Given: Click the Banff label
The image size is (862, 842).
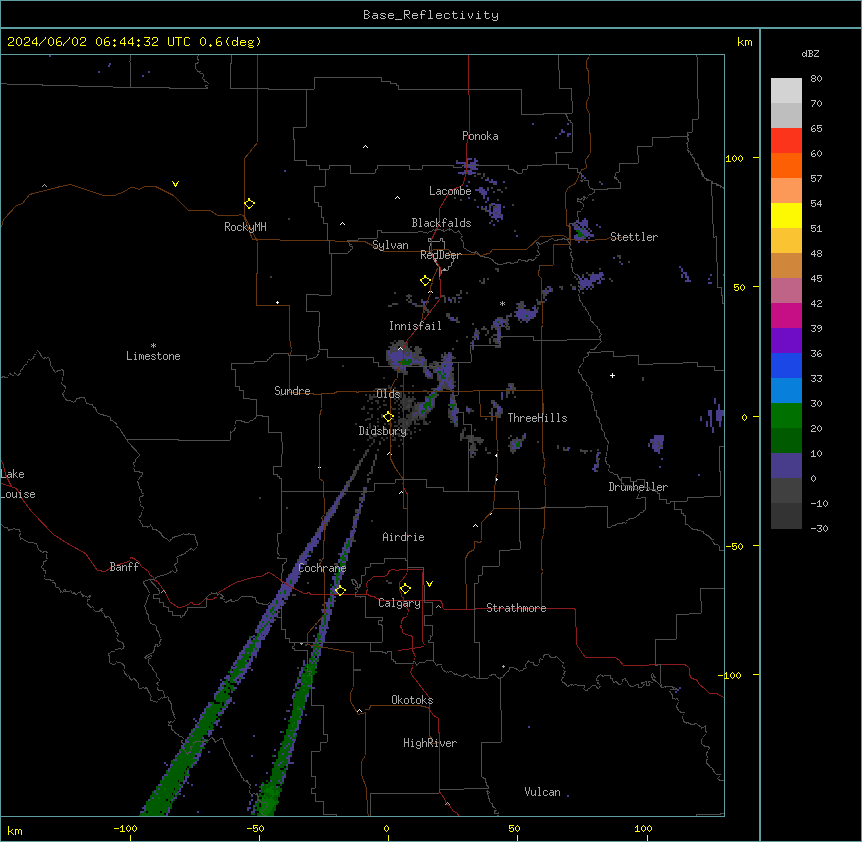Looking at the screenshot, I should click(x=124, y=567).
